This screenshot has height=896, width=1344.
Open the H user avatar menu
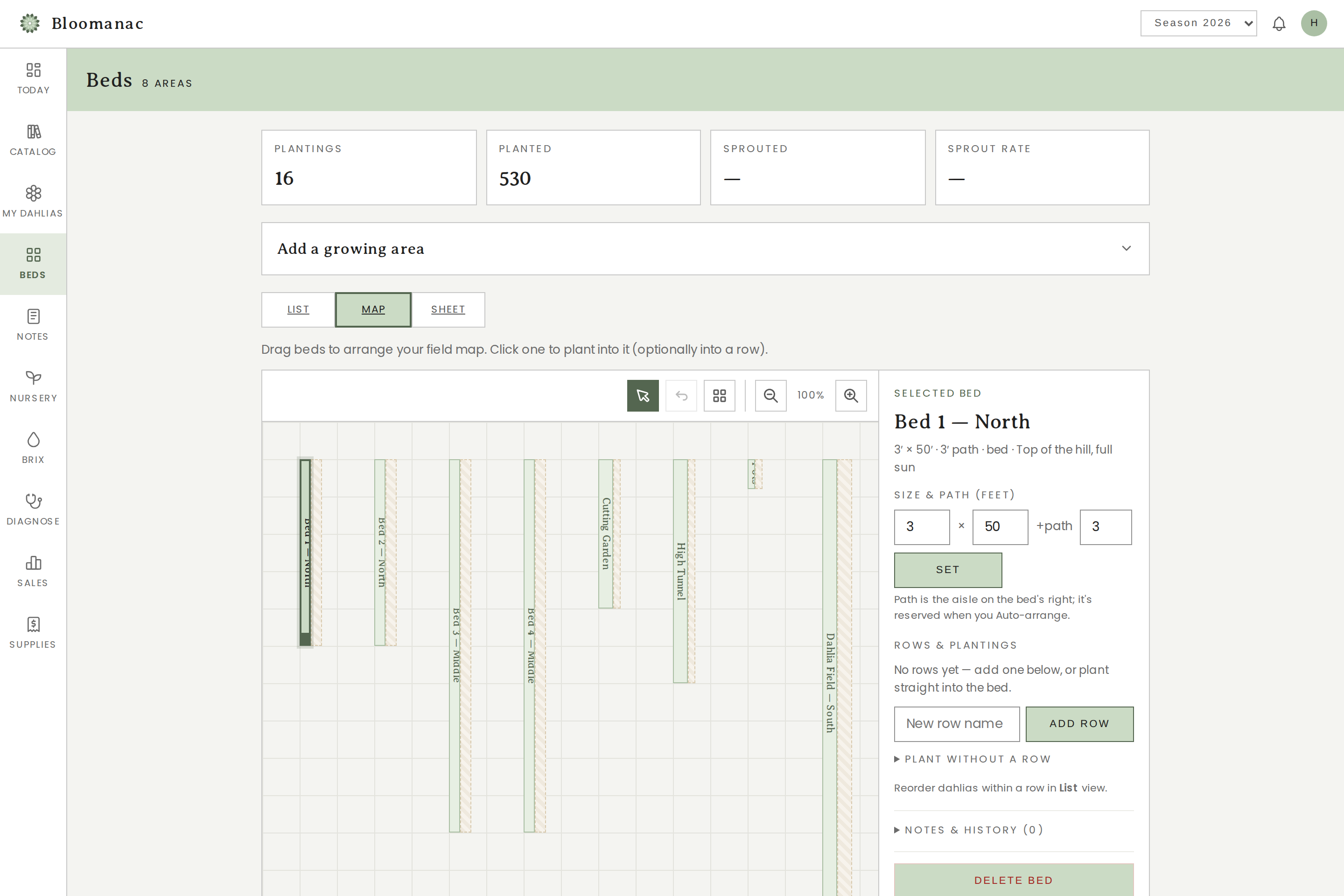(x=1314, y=23)
